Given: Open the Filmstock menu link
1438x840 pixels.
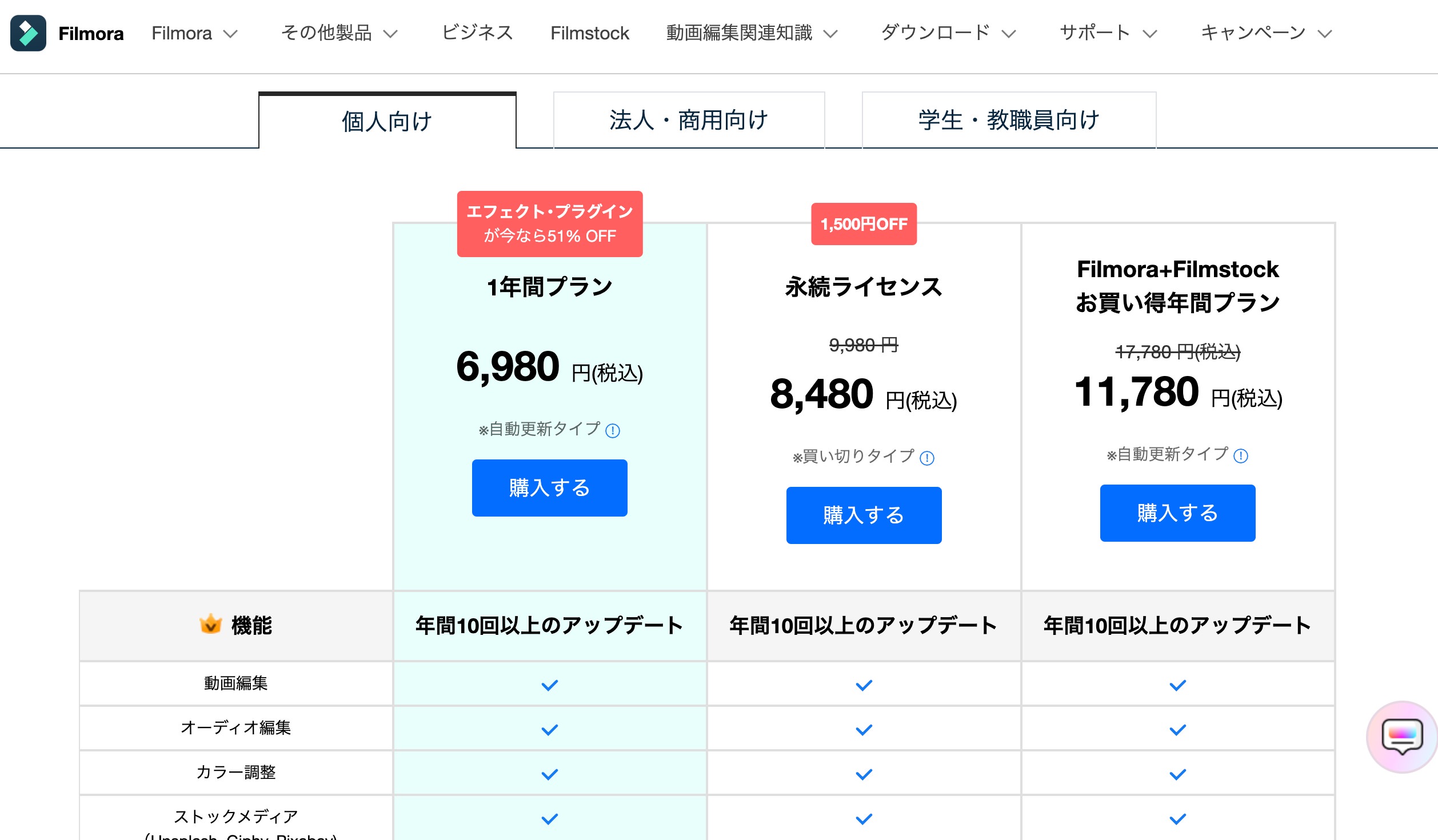Looking at the screenshot, I should click(589, 33).
